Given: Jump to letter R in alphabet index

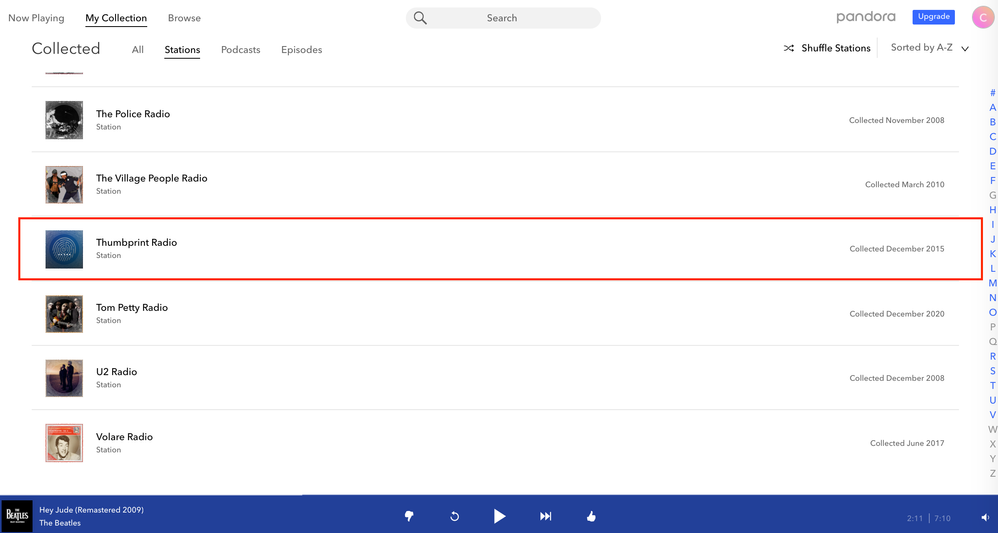Looking at the screenshot, I should click(x=992, y=357).
